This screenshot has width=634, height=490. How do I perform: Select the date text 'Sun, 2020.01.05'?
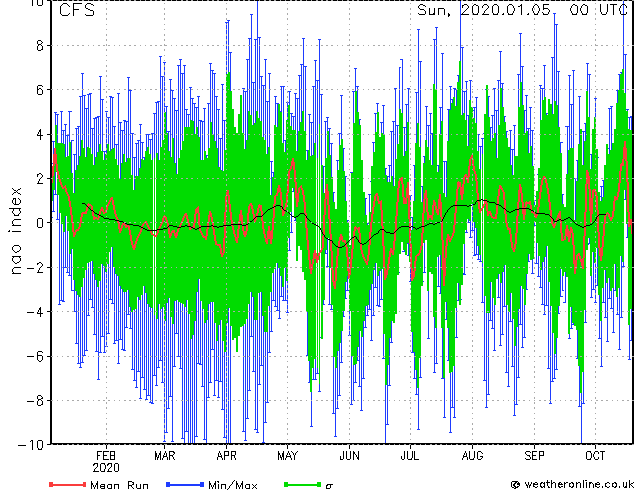pyautogui.click(x=484, y=10)
